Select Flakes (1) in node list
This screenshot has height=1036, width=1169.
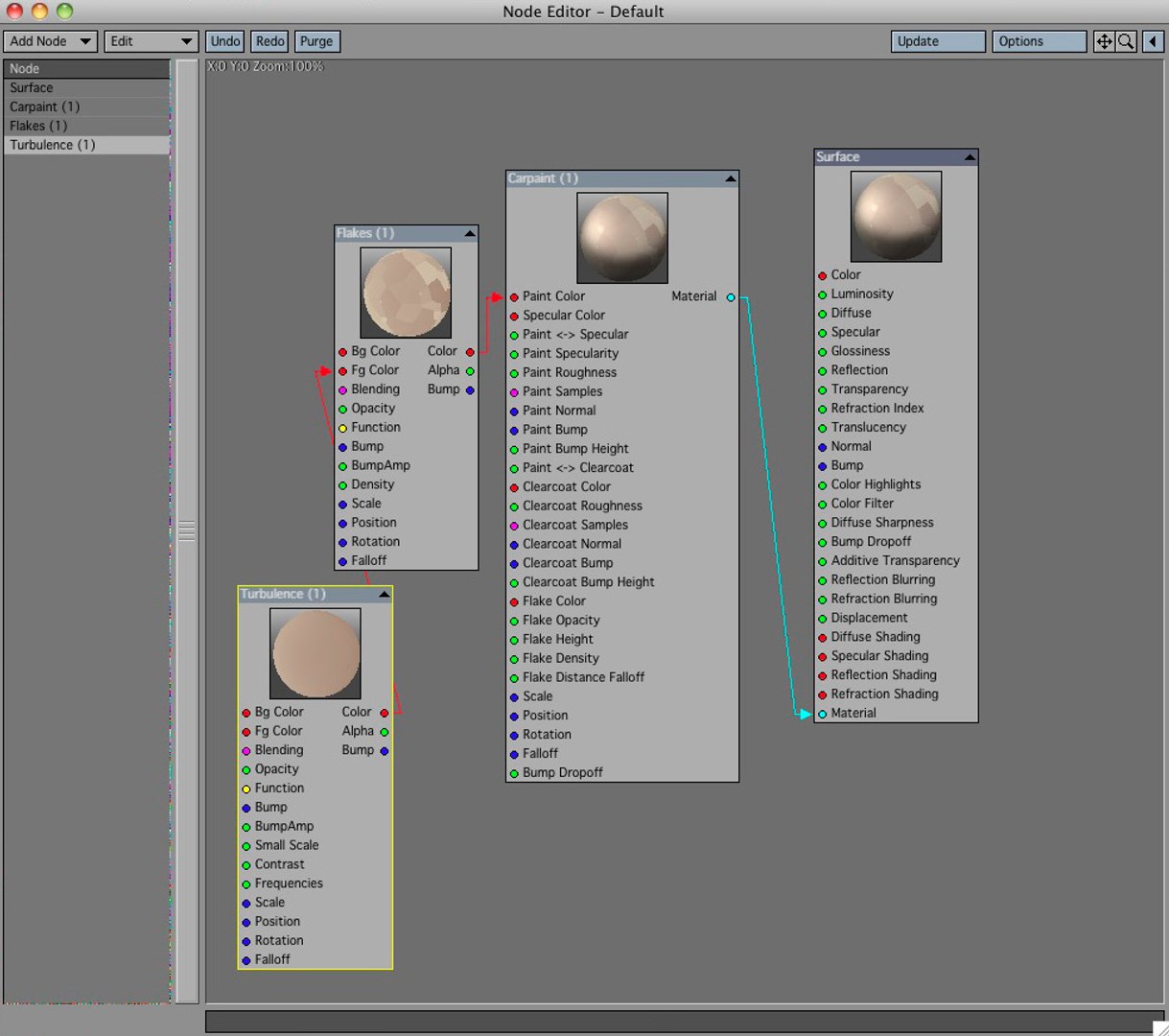(x=86, y=126)
